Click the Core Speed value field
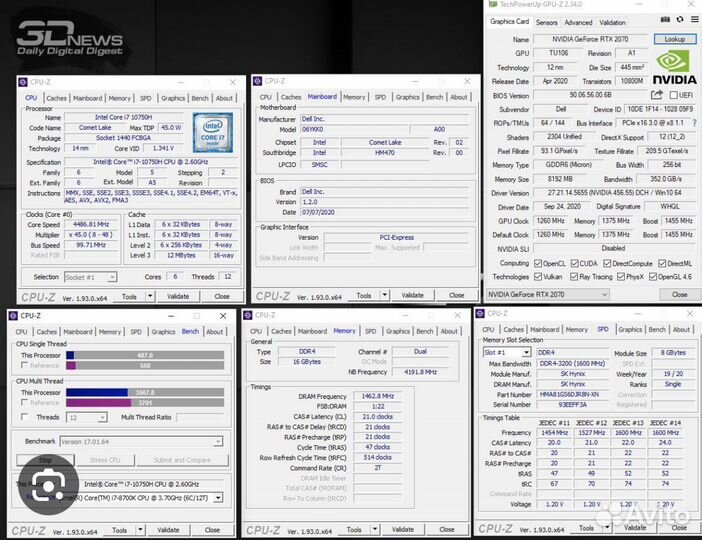This screenshot has width=702, height=540. [x=91, y=224]
